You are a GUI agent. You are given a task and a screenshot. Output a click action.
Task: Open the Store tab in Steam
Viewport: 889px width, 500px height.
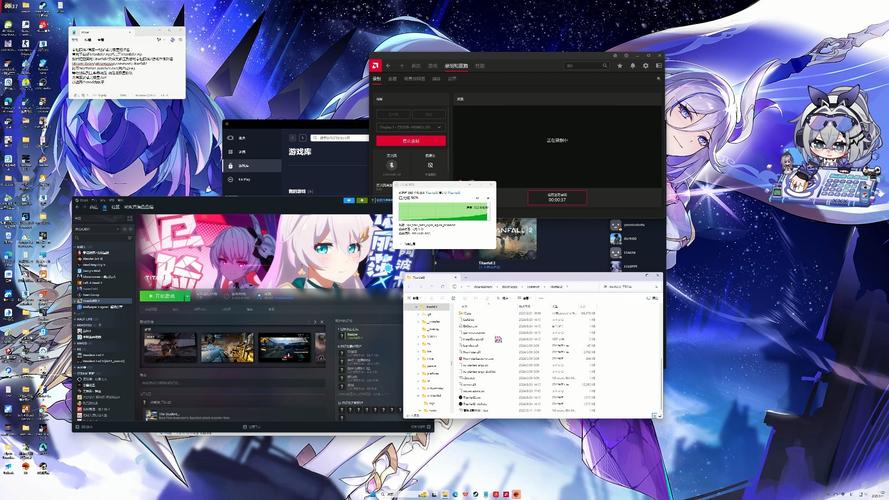[94, 207]
